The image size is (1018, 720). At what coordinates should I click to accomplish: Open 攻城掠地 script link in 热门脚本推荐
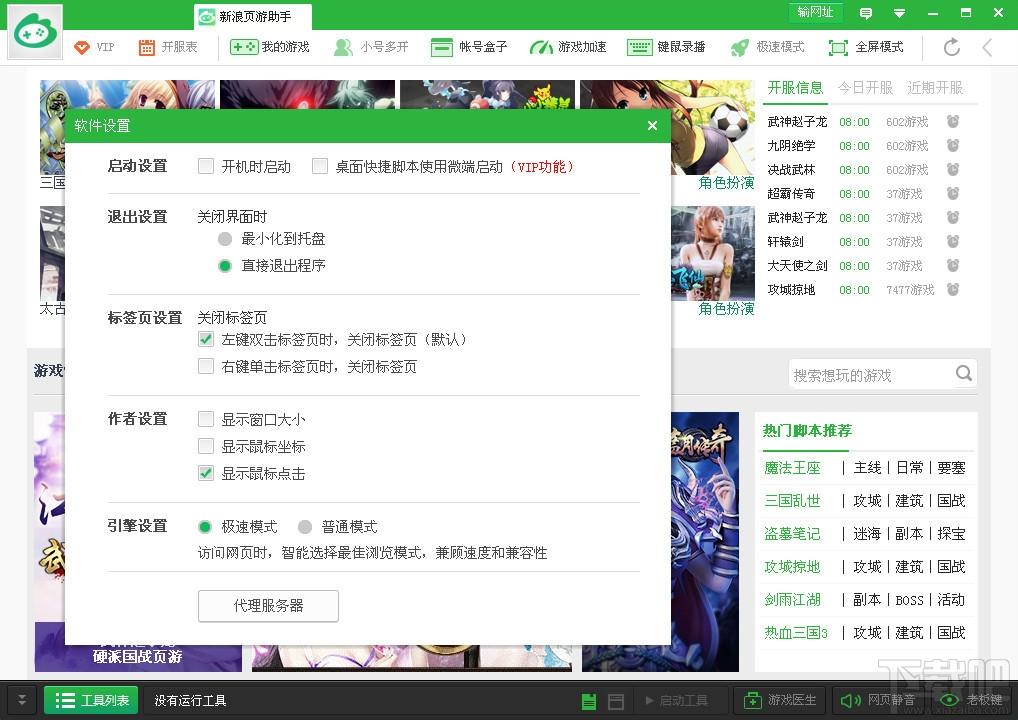click(x=792, y=567)
